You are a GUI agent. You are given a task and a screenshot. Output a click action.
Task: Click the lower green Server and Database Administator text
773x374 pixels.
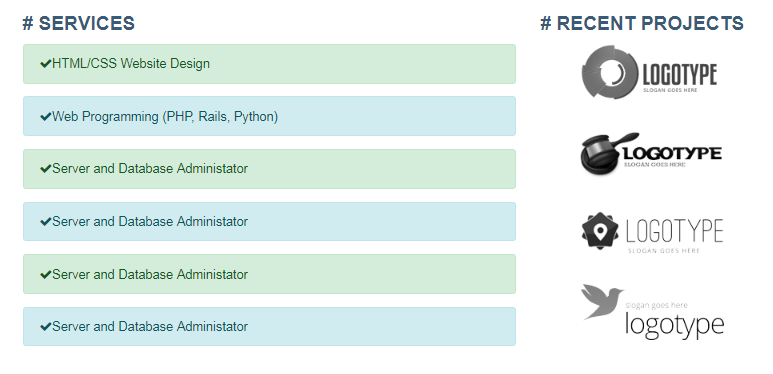[150, 274]
